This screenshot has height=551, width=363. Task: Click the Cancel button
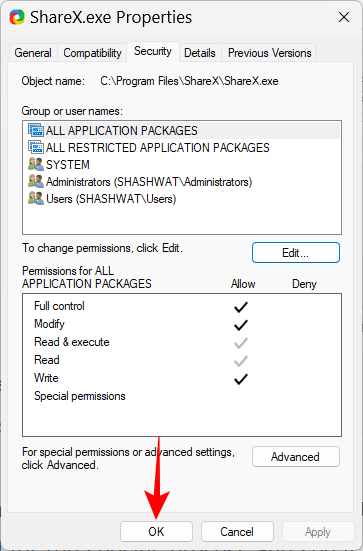[x=237, y=531]
